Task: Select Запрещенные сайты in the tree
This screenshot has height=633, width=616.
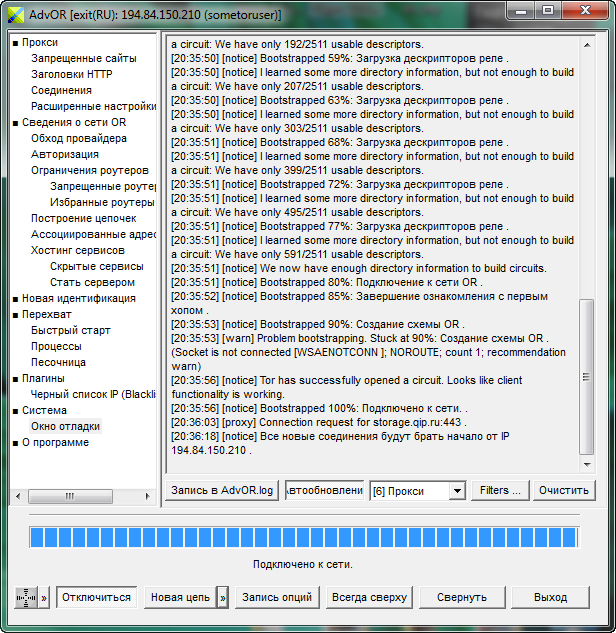Action: (83, 59)
